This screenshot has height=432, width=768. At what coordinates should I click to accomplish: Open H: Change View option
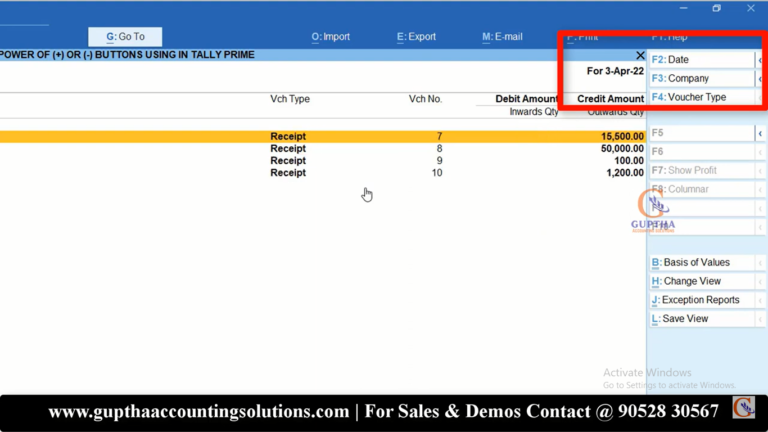(702, 281)
